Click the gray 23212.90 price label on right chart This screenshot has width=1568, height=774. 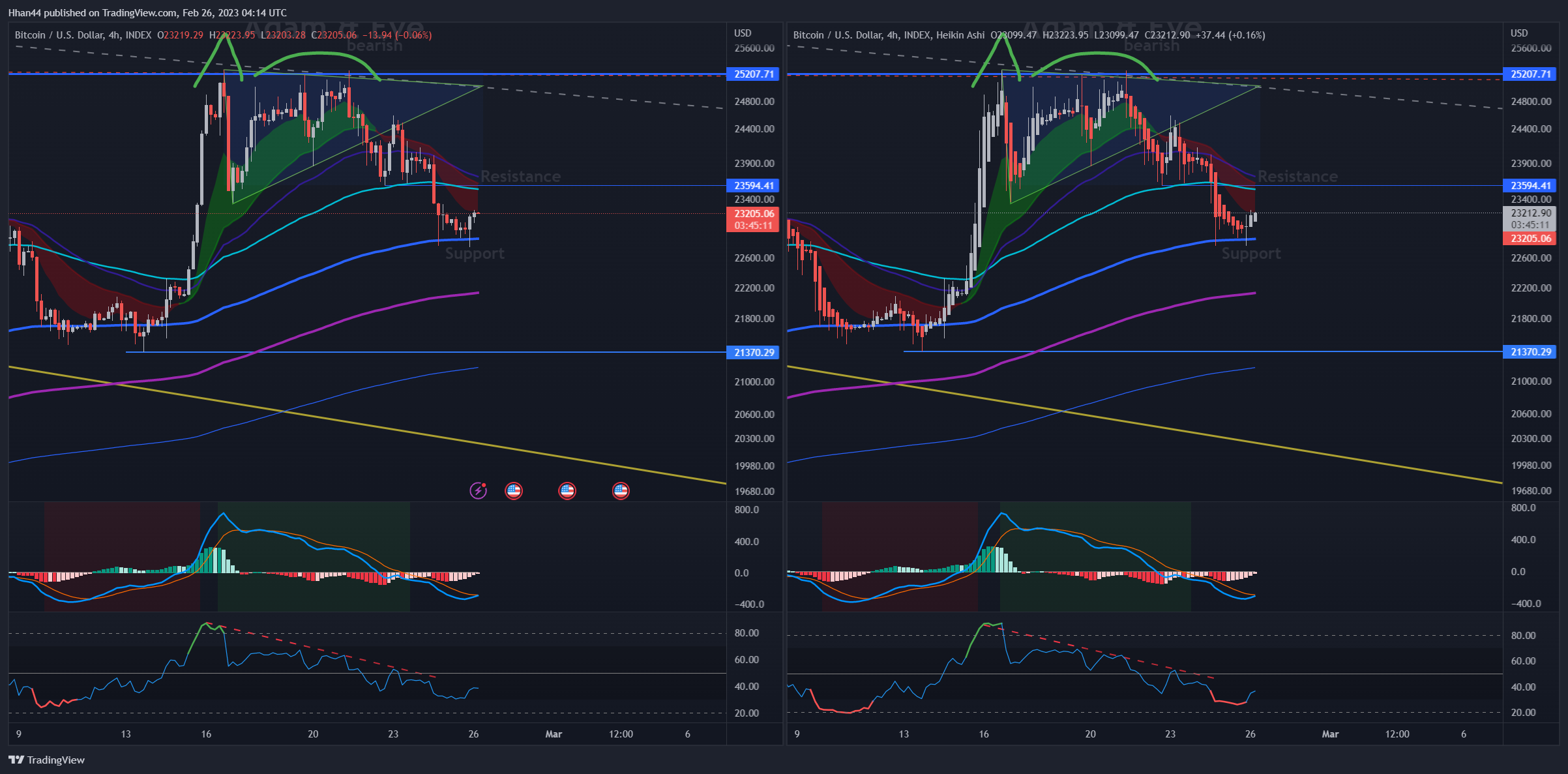point(1530,213)
